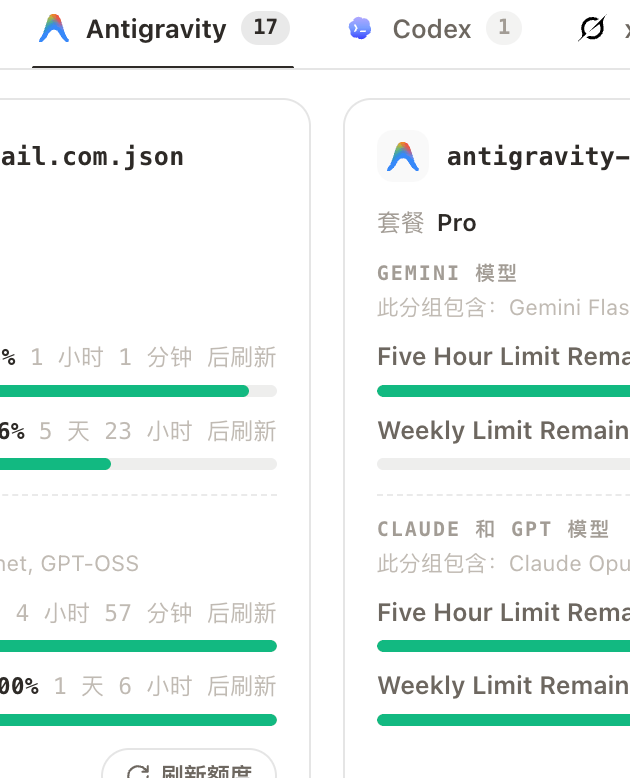Viewport: 630px width, 778px height.
Task: Click the Gemini Five Hour Limit progress bar
Action: coord(504,391)
